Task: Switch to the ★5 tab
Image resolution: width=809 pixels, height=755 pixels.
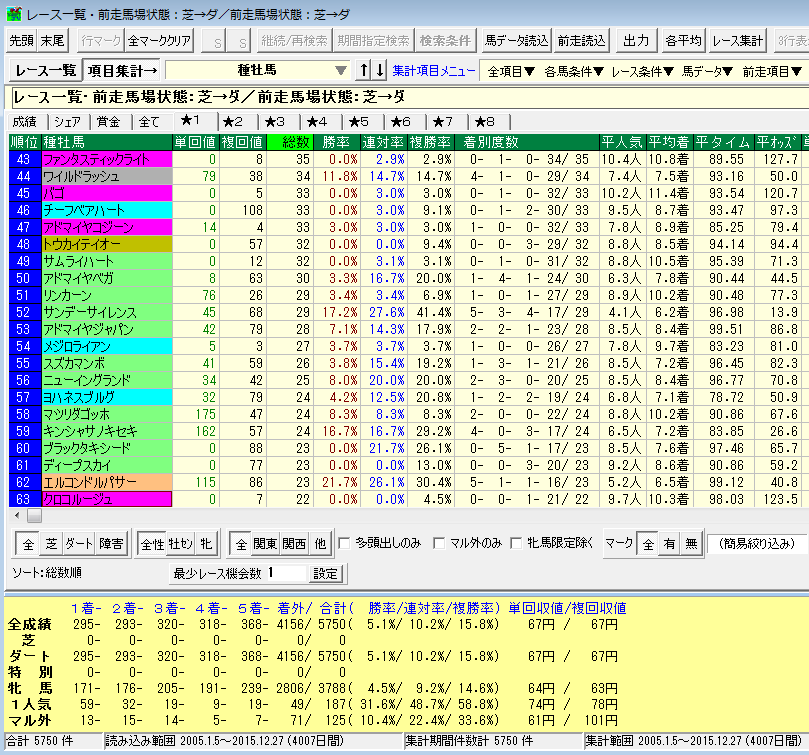Action: [359, 122]
